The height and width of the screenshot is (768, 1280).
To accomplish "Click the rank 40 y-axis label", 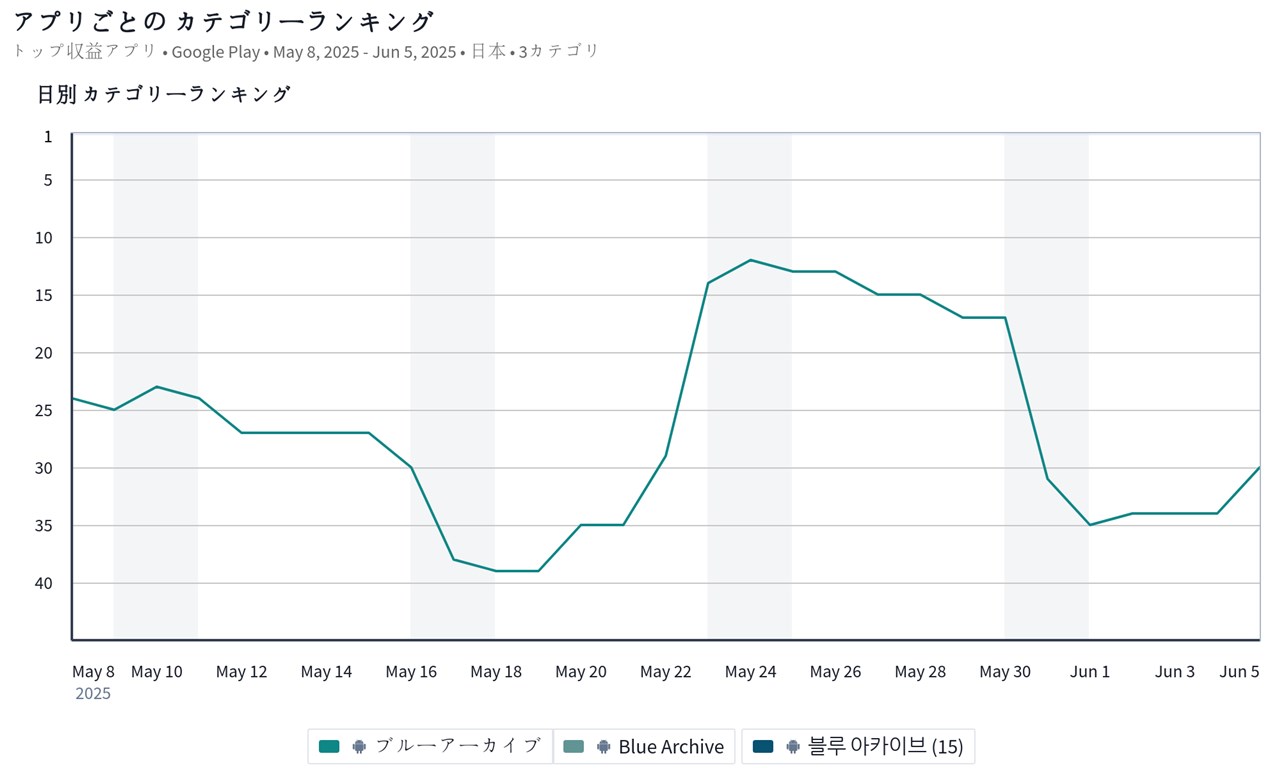I will [x=47, y=582].
